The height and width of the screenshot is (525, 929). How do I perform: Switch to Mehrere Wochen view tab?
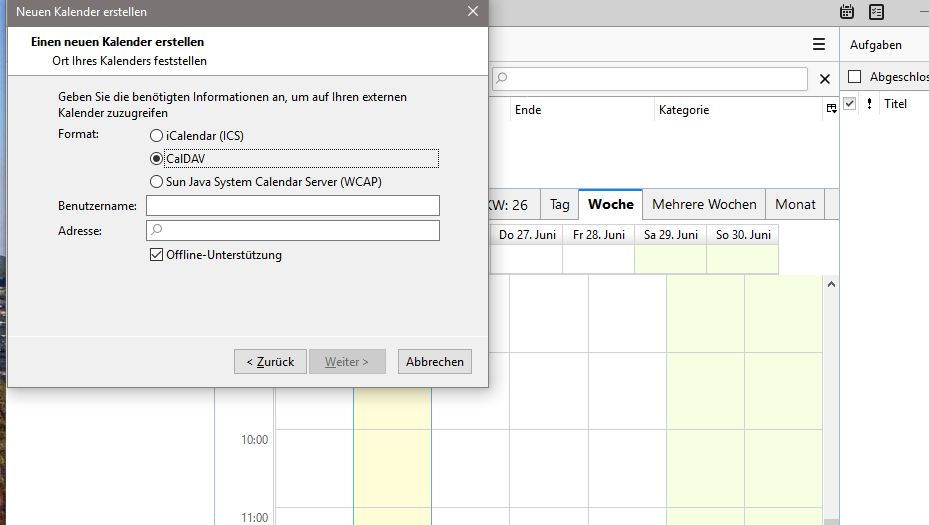[x=704, y=204]
